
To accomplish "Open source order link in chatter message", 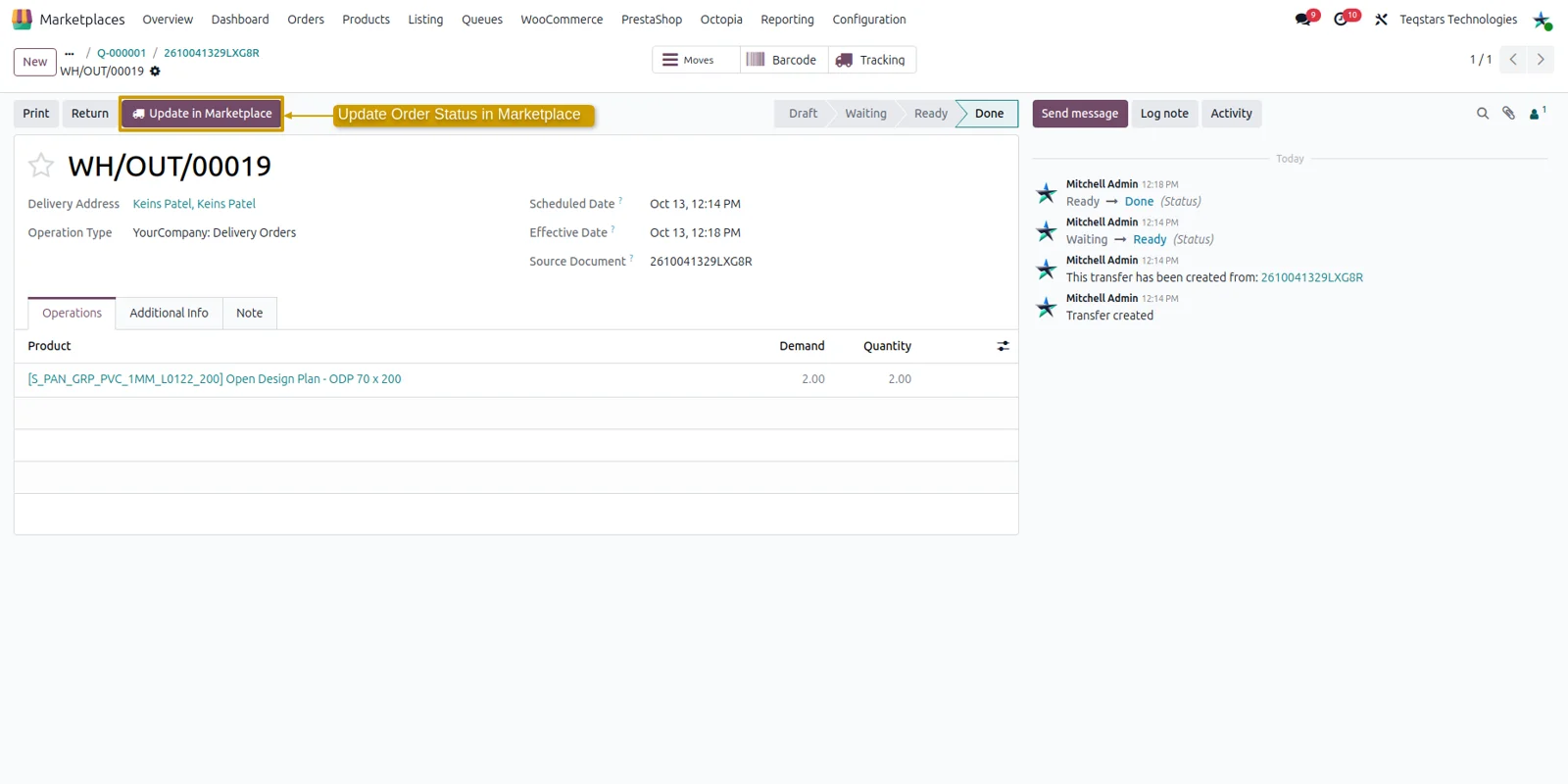I will [x=1312, y=277].
